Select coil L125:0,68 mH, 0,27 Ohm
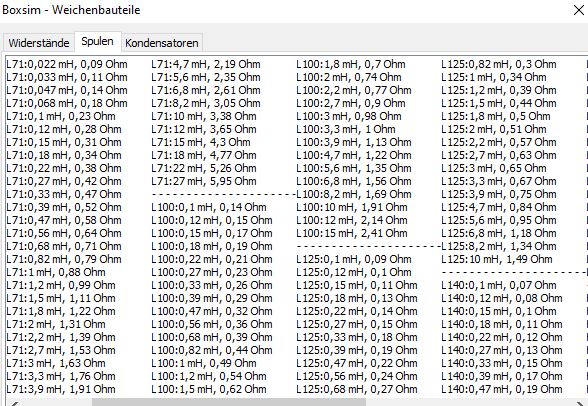Viewport: 588px width, 406px height. pyautogui.click(x=357, y=389)
